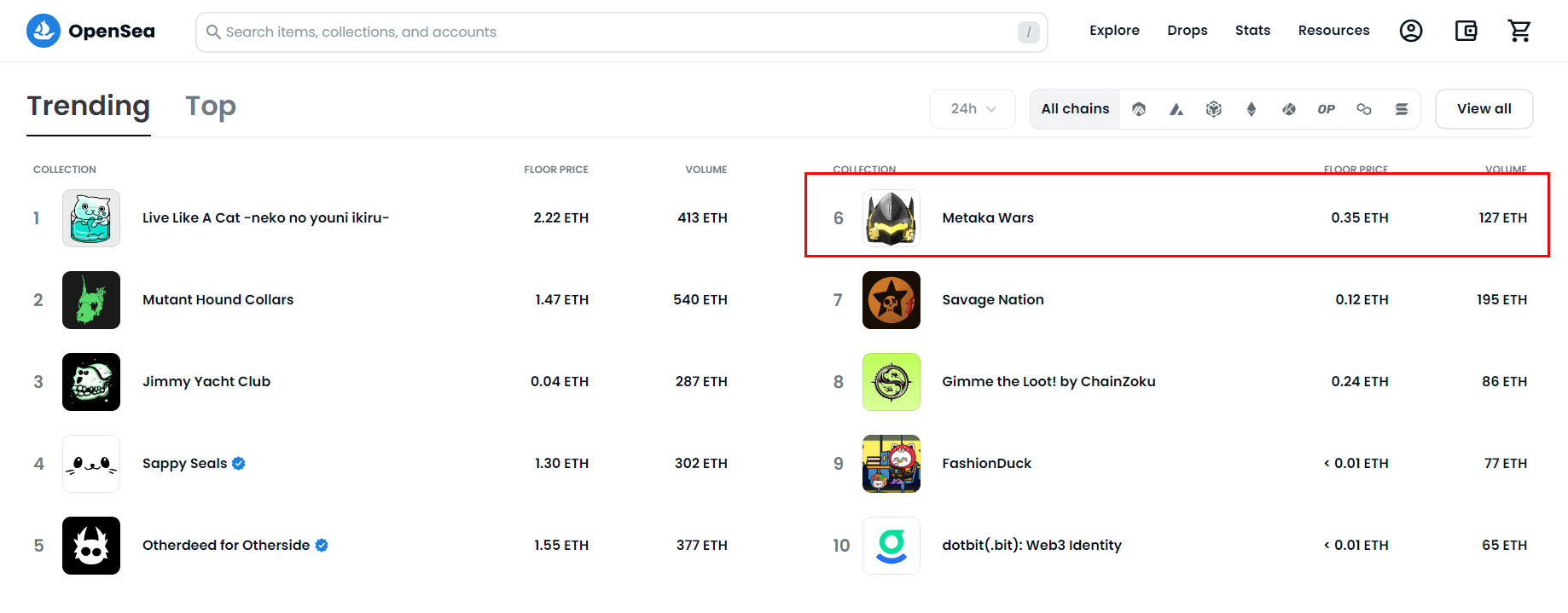This screenshot has width=1568, height=613.
Task: Click the 0.04 ETH floor price
Action: coord(560,382)
